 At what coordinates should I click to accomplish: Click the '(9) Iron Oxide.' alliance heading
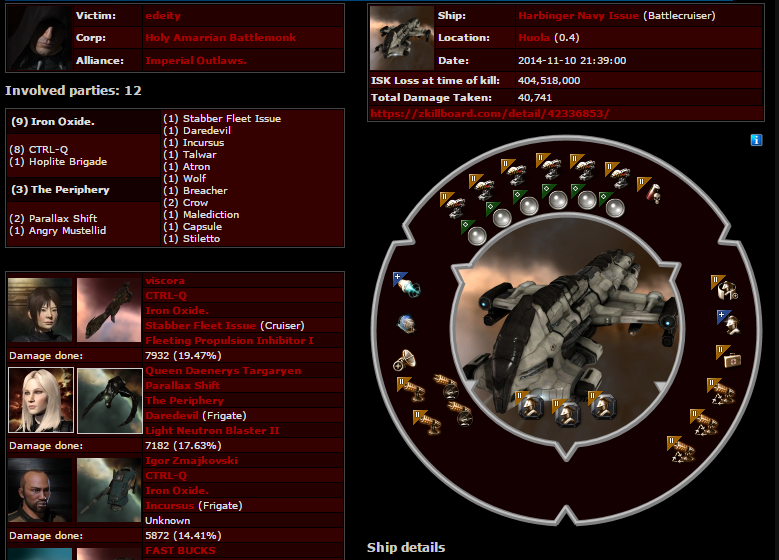53,122
